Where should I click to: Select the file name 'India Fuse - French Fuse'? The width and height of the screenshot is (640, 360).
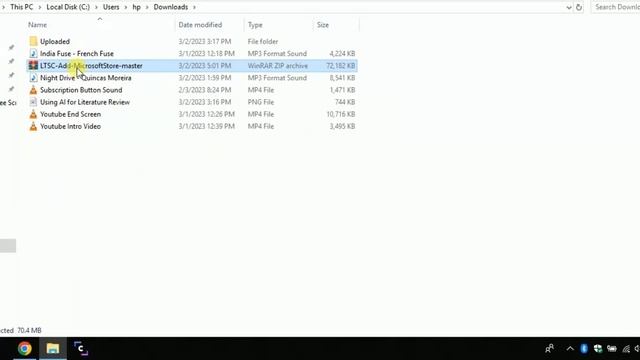click(x=77, y=53)
